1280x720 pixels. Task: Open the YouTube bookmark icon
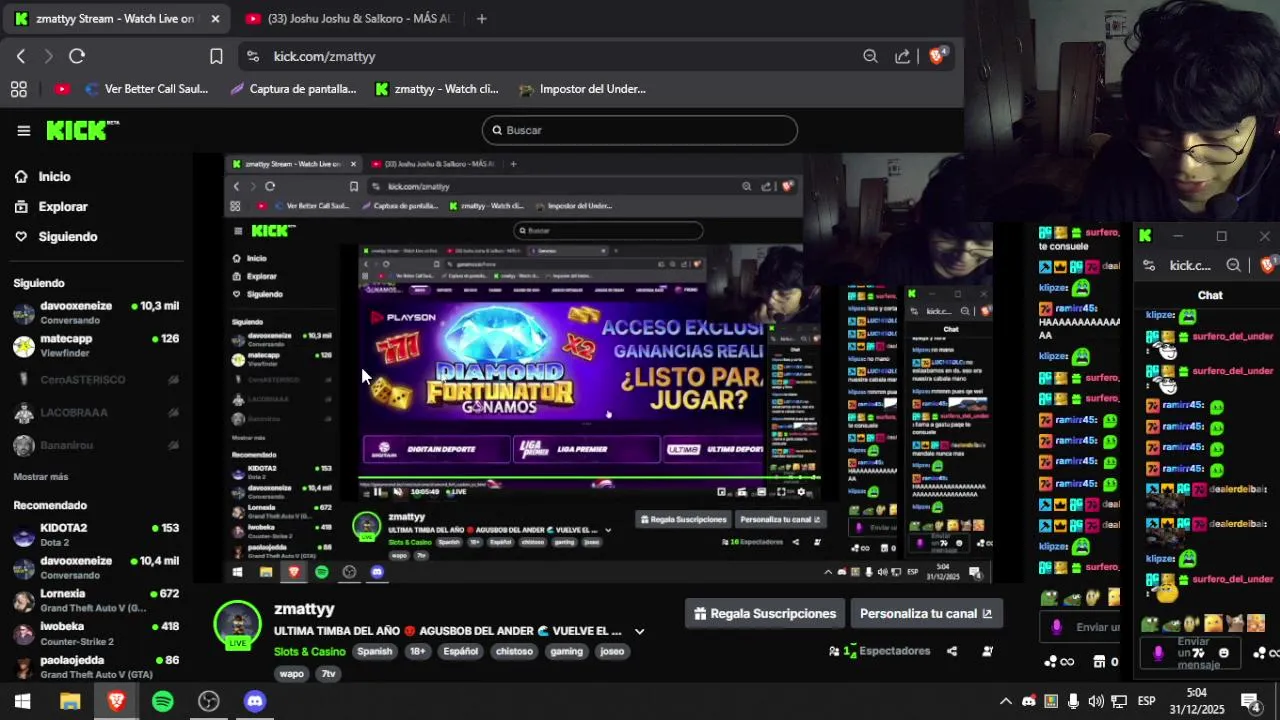click(62, 89)
